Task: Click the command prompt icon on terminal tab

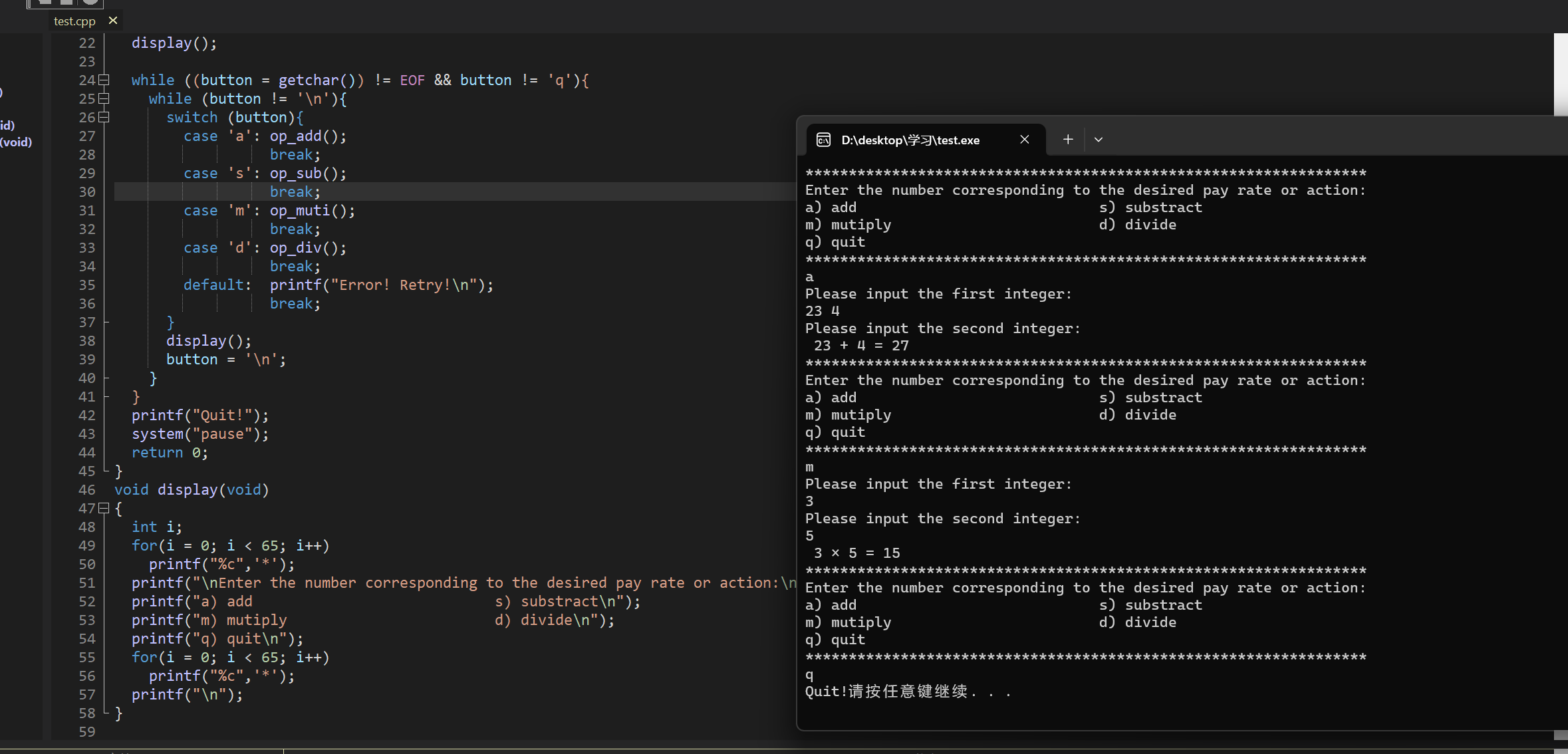Action: tap(823, 140)
